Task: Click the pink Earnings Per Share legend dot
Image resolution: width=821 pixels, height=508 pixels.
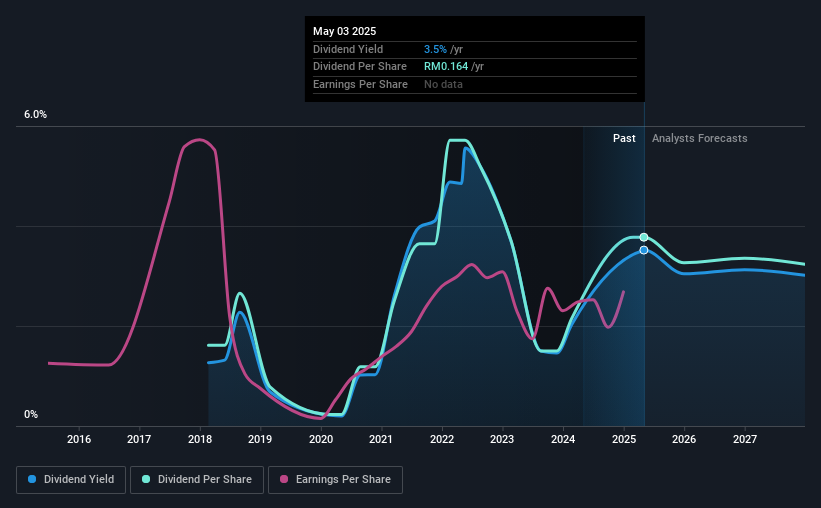Action: 284,479
